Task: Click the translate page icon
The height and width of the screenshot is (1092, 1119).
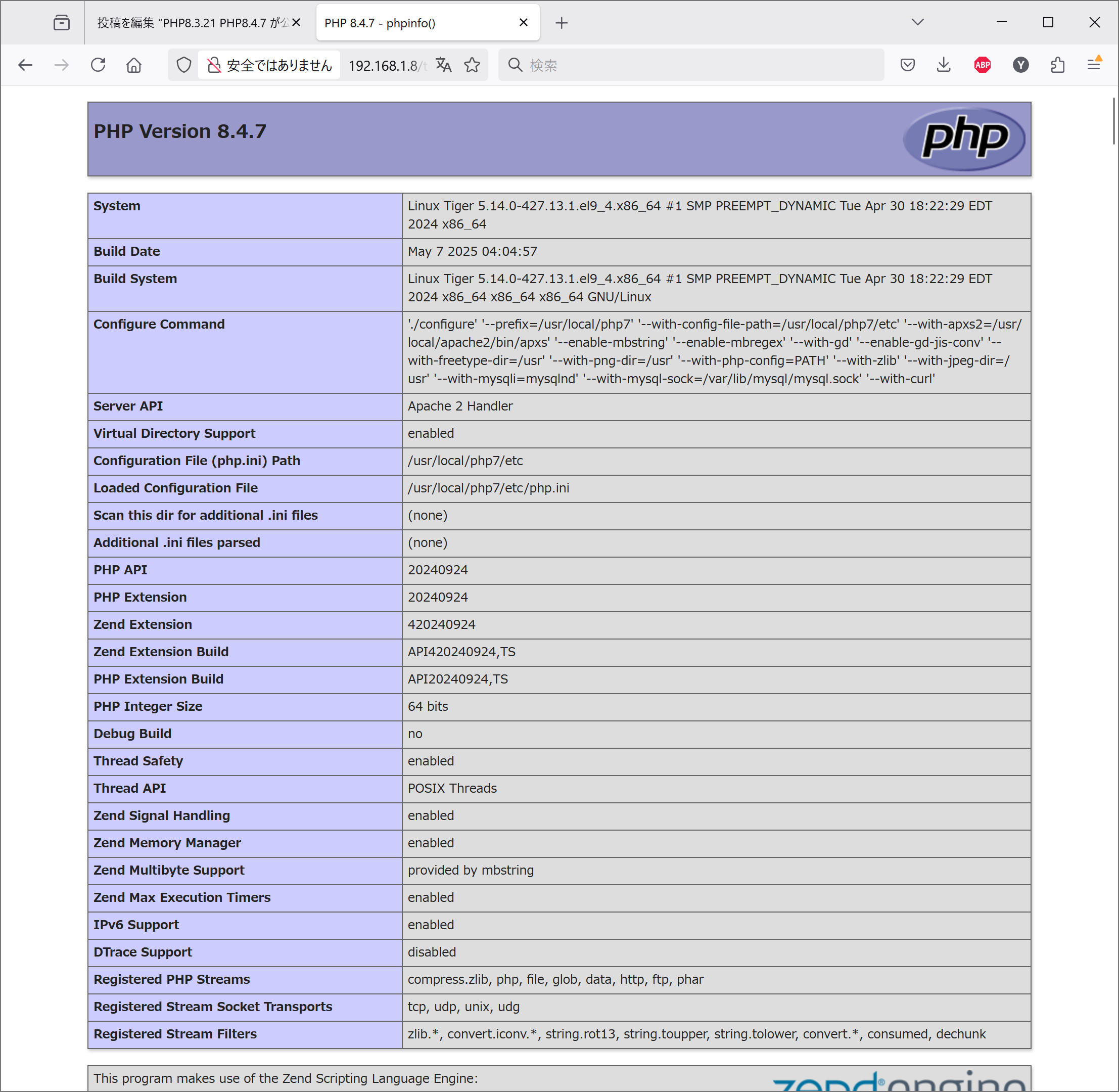Action: [443, 65]
